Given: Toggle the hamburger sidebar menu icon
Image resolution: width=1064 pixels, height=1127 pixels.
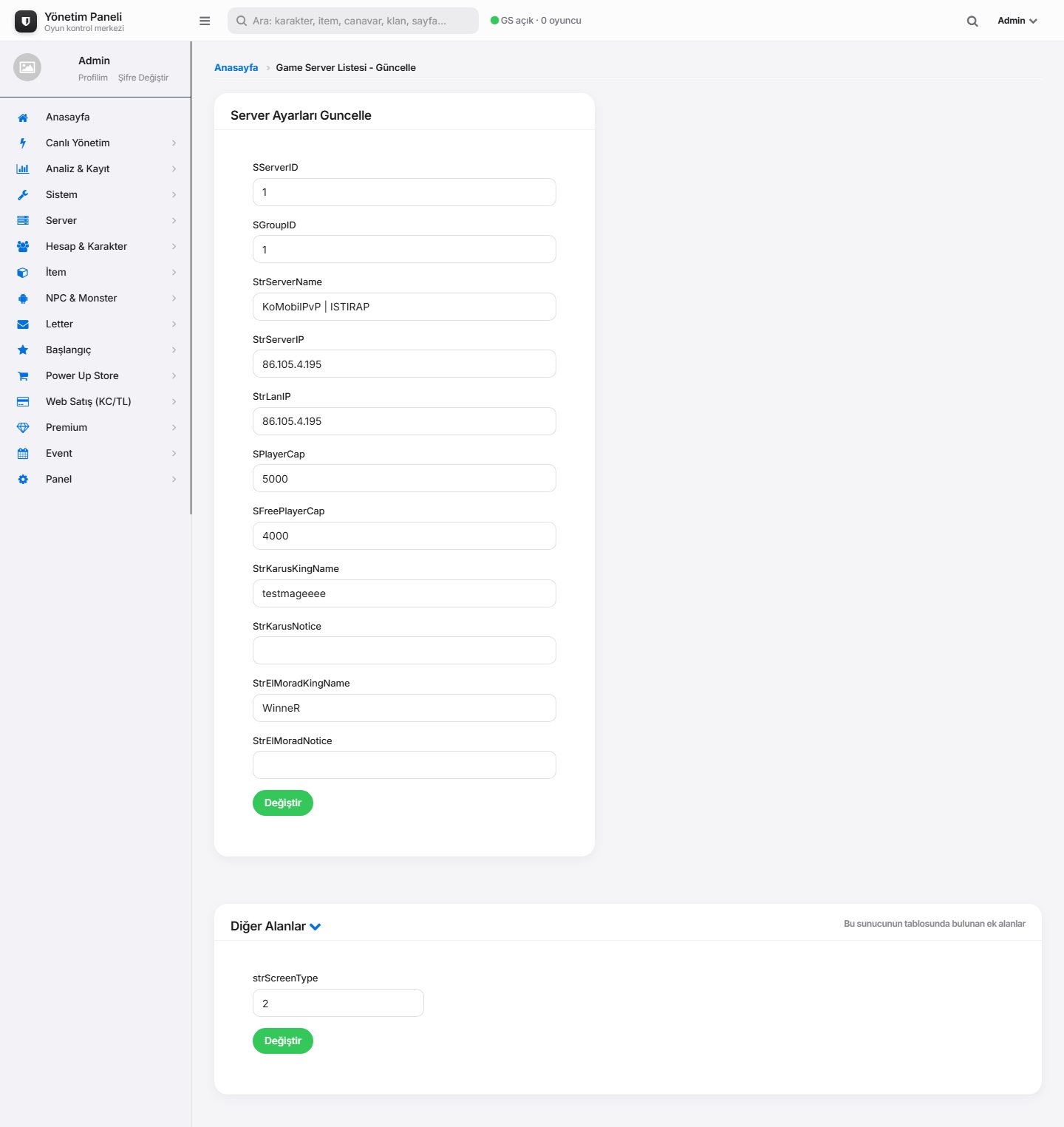Looking at the screenshot, I should (x=205, y=21).
